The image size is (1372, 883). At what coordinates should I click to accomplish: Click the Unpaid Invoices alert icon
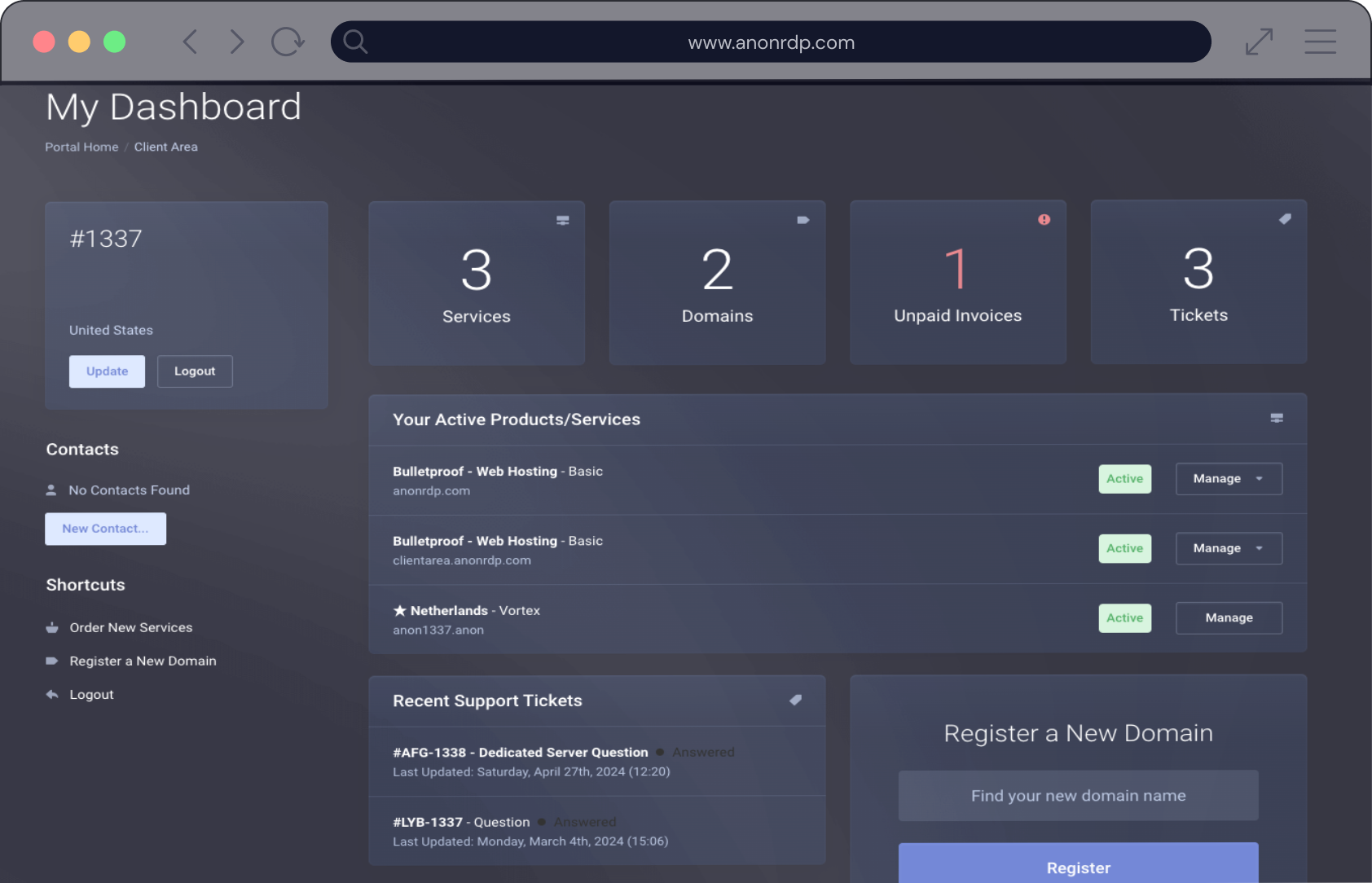pyautogui.click(x=1044, y=219)
